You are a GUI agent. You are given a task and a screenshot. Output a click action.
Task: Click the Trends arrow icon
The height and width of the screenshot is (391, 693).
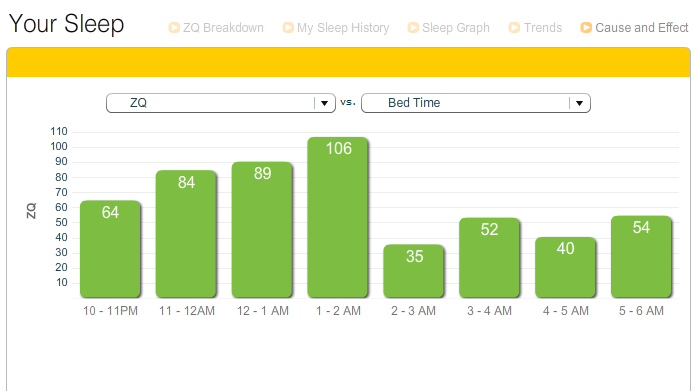click(x=514, y=28)
